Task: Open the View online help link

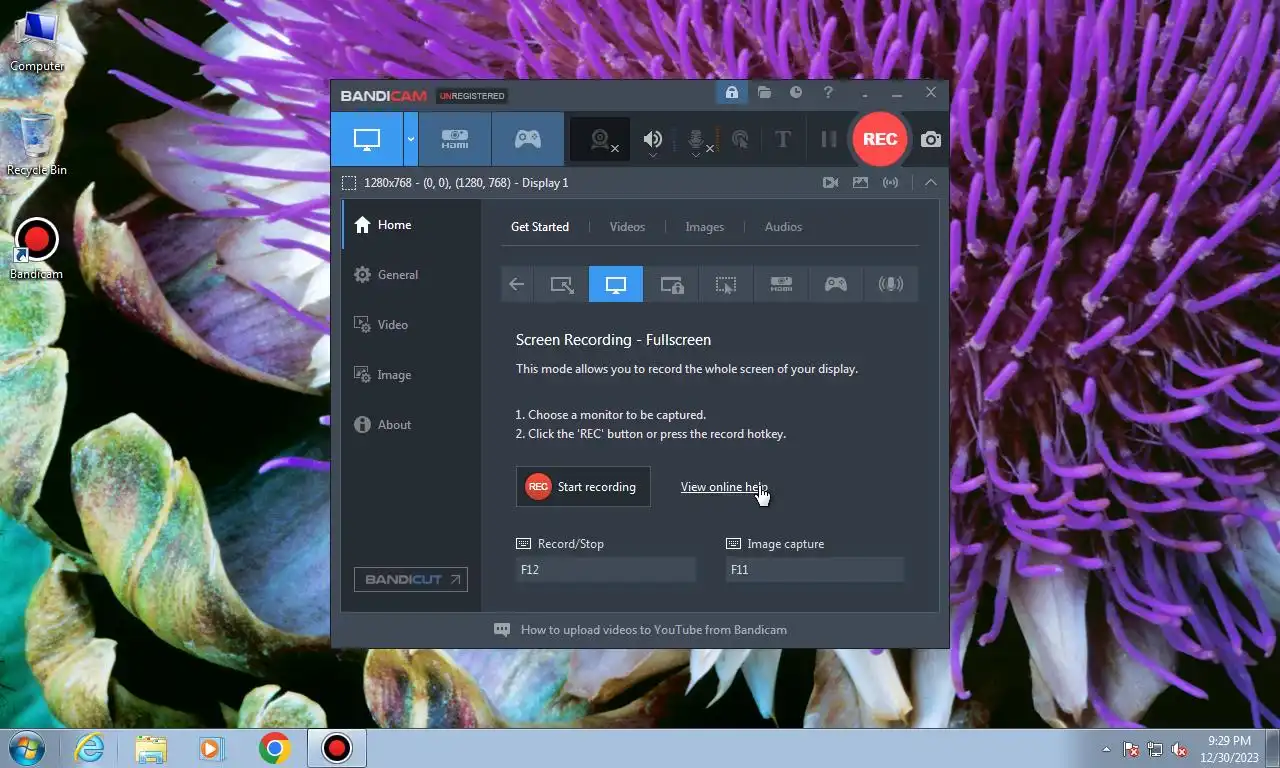Action: pyautogui.click(x=724, y=487)
